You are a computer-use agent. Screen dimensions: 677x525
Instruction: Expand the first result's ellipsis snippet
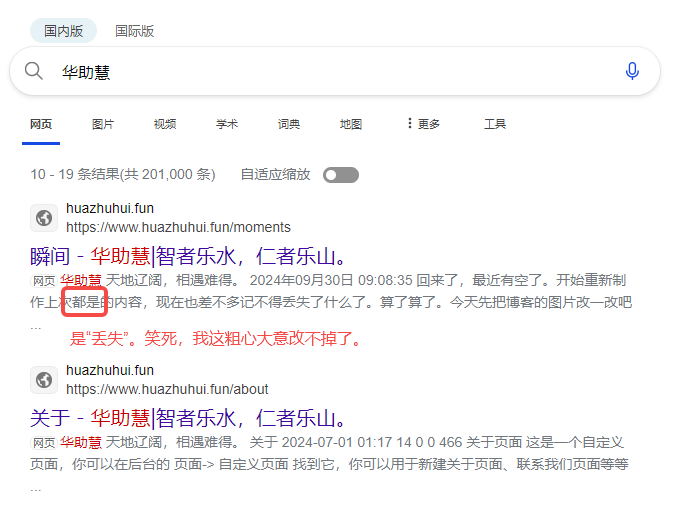click(x=36, y=326)
